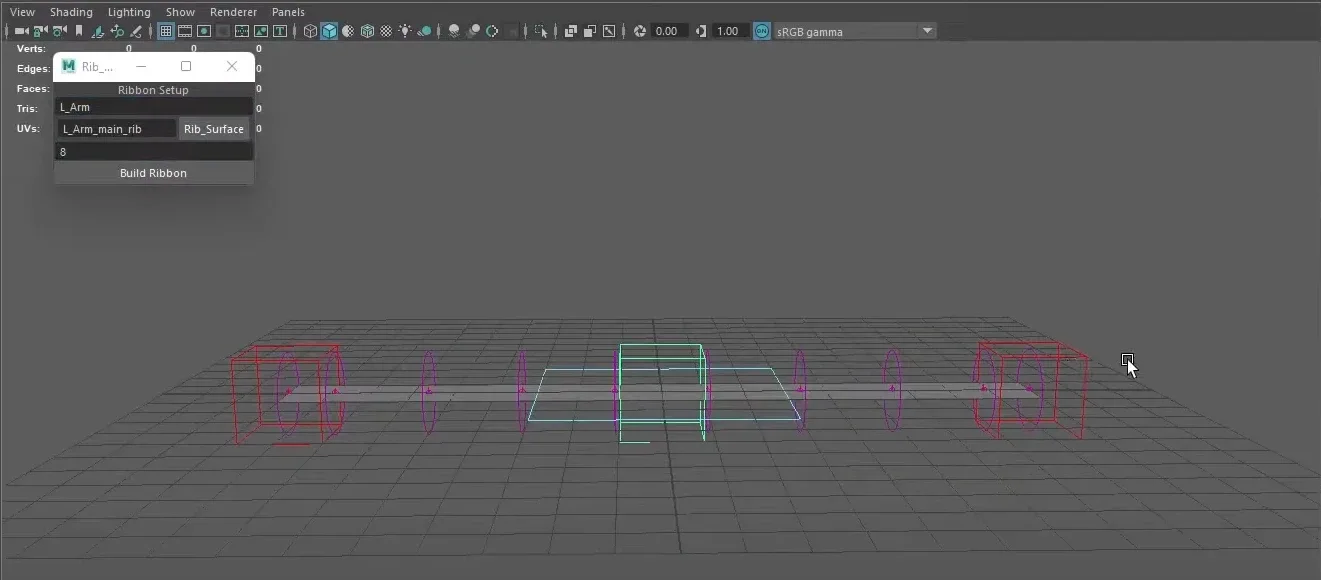
Task: Toggle the Gate Mask icon
Action: pos(223,31)
